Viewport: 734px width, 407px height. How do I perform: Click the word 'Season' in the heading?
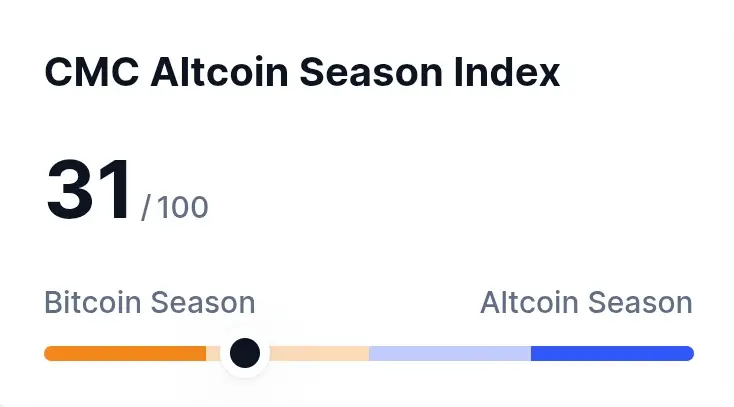[x=366, y=75]
